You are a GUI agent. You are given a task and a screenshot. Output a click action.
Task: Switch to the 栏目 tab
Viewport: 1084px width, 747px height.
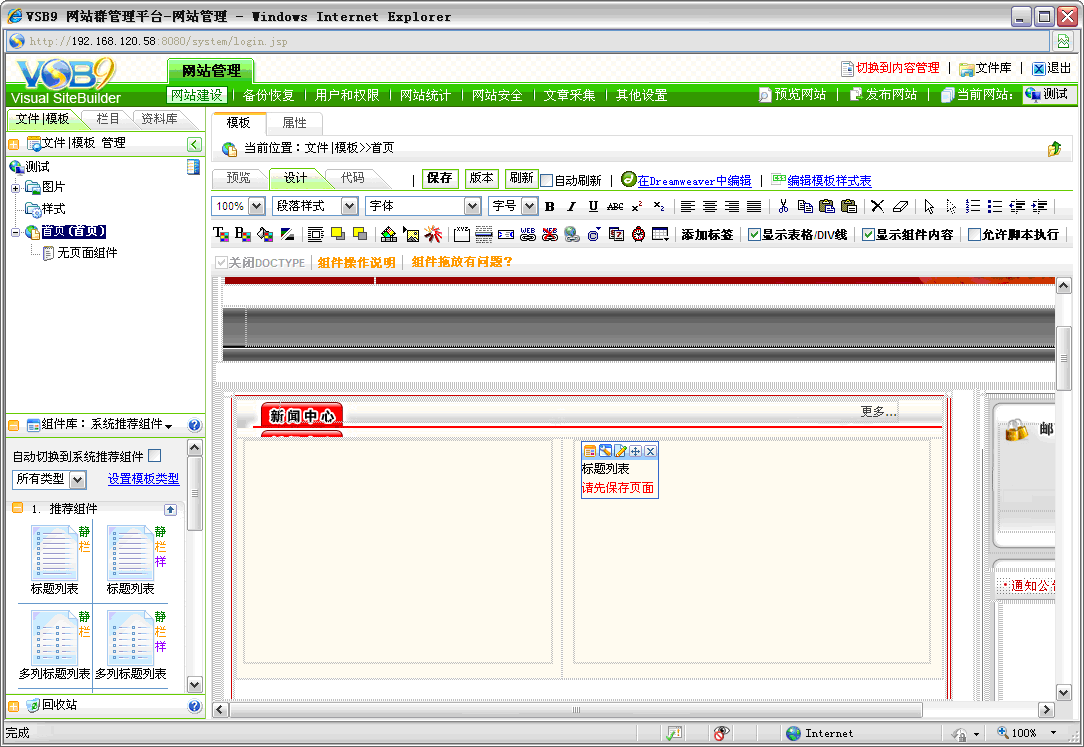pyautogui.click(x=107, y=119)
